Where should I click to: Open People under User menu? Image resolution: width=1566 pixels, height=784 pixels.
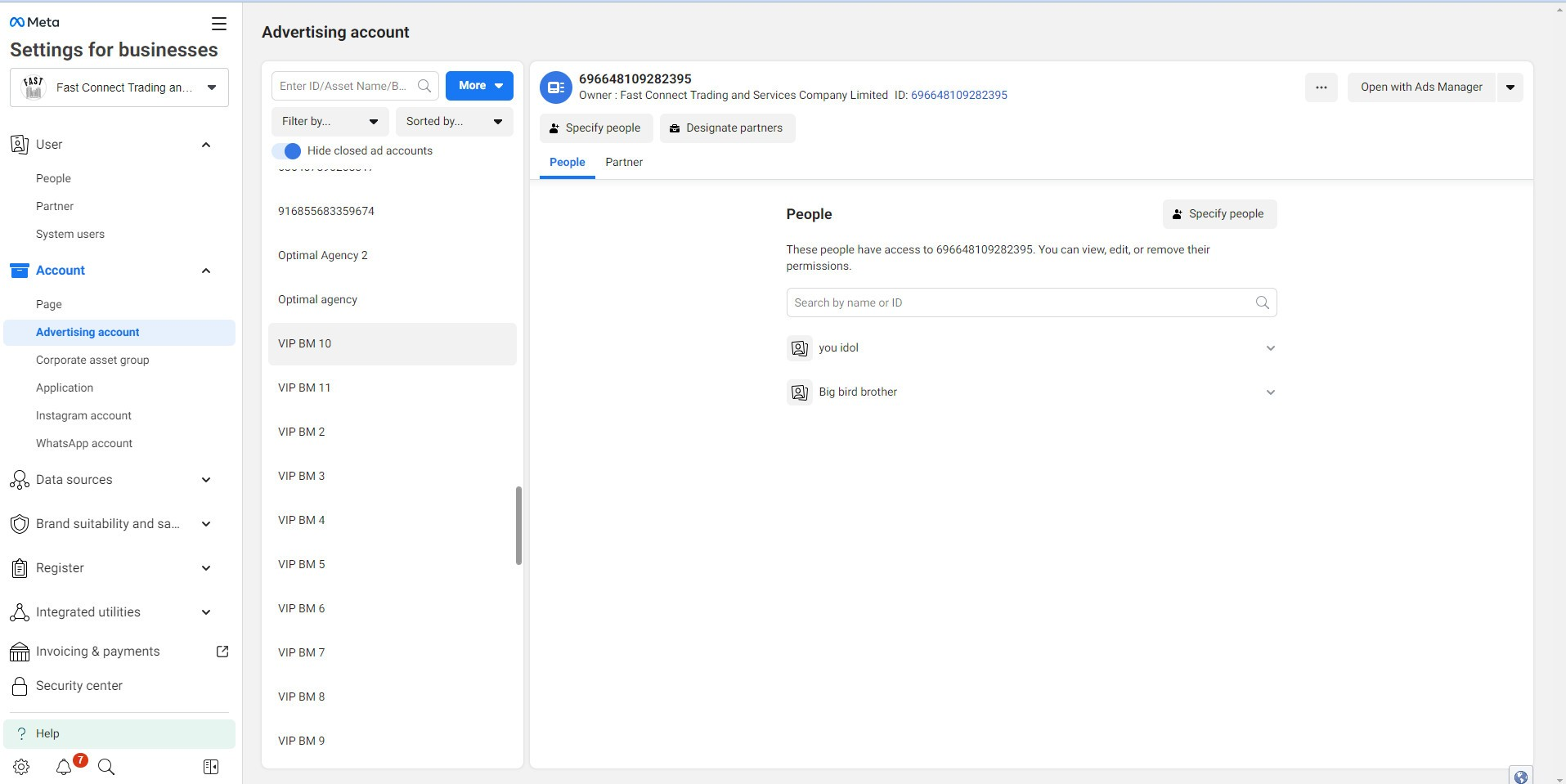pyautogui.click(x=53, y=179)
